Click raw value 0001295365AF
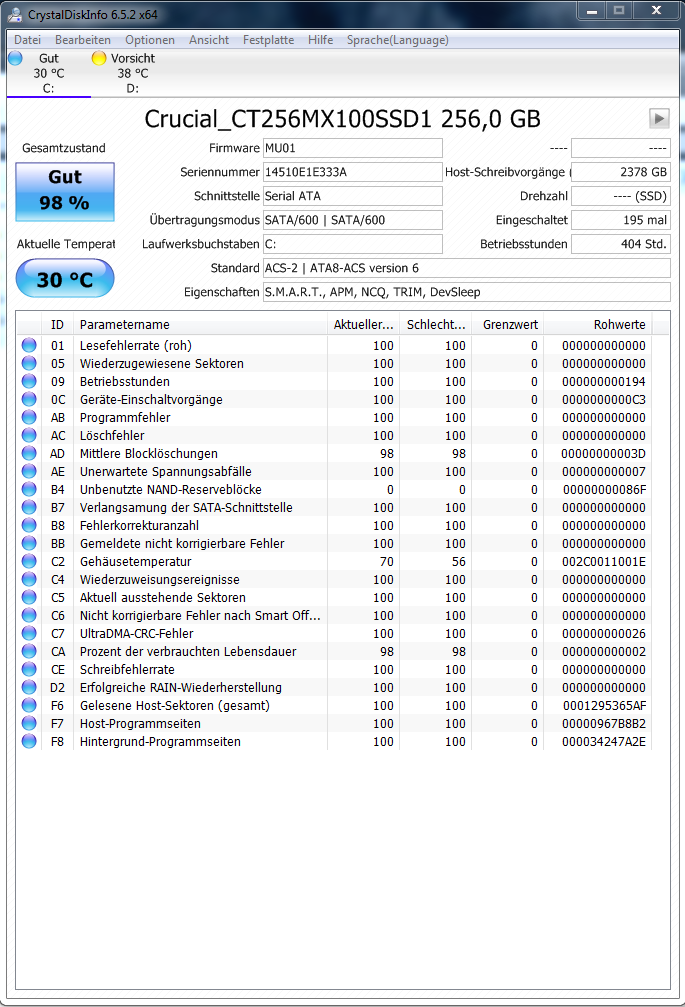 point(604,705)
